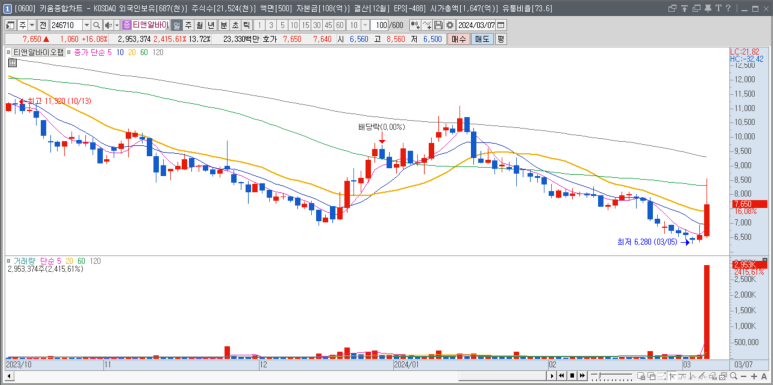Zoom out chart with minus icon
The height and width of the screenshot is (385, 773).
click(743, 376)
